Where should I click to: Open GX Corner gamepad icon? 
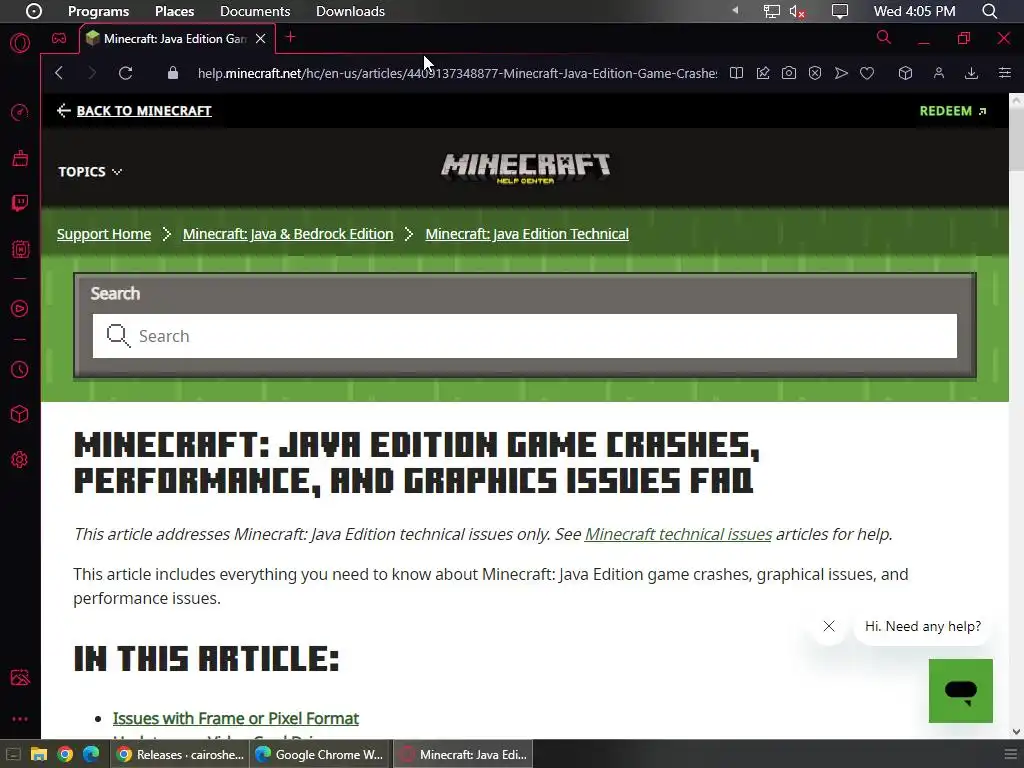[59, 38]
